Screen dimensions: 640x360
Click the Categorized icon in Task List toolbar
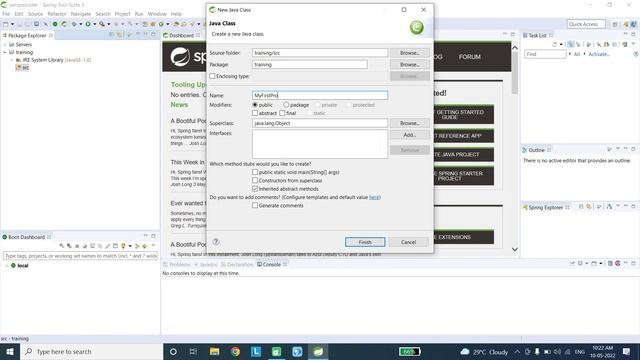coord(571,44)
